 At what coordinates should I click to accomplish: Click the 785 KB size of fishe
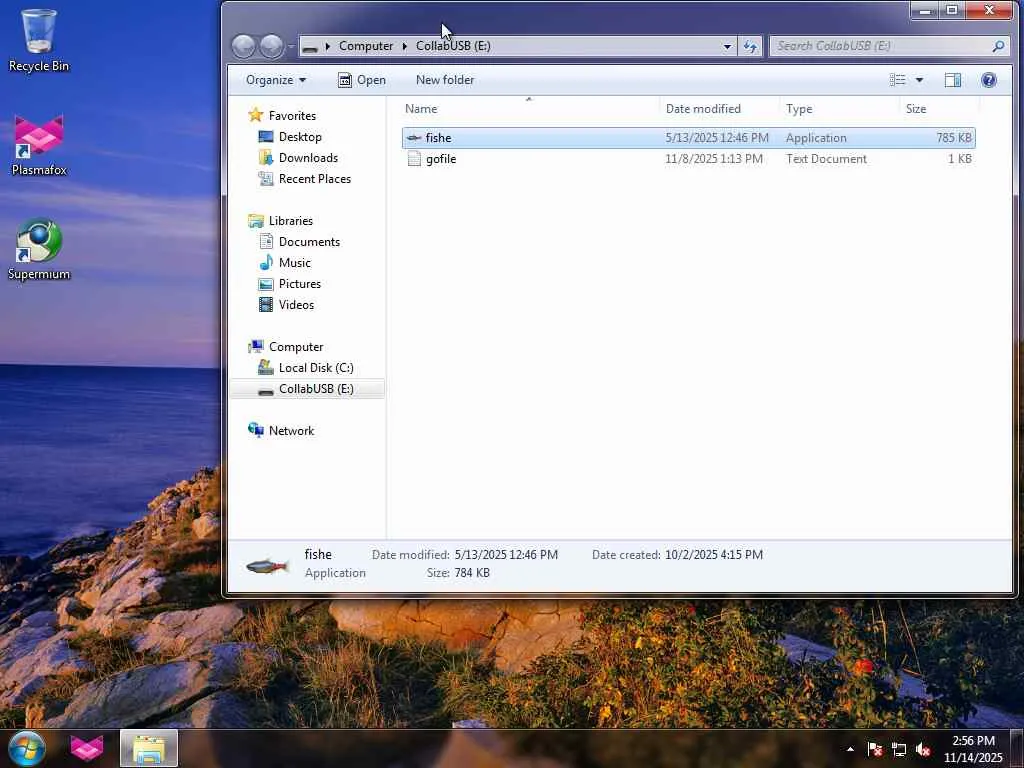click(x=953, y=138)
